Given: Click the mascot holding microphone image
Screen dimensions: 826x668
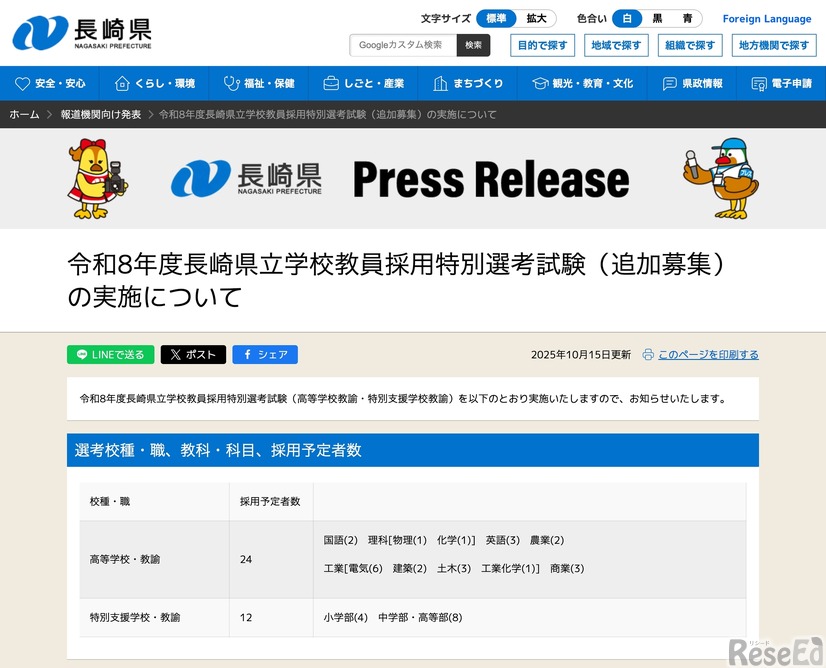Looking at the screenshot, I should click(722, 177).
